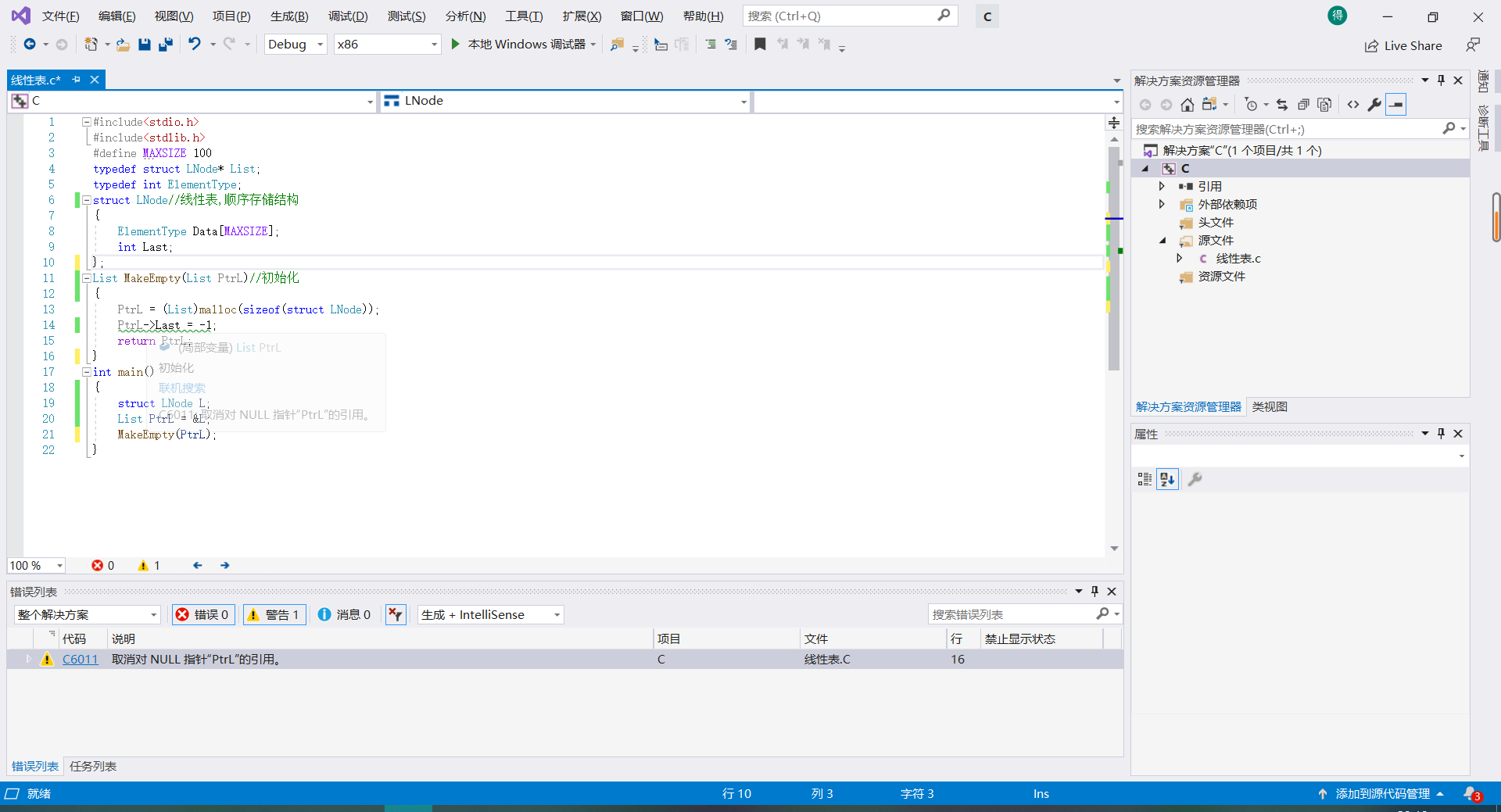Toggle the 消息 0 filter button

click(345, 615)
